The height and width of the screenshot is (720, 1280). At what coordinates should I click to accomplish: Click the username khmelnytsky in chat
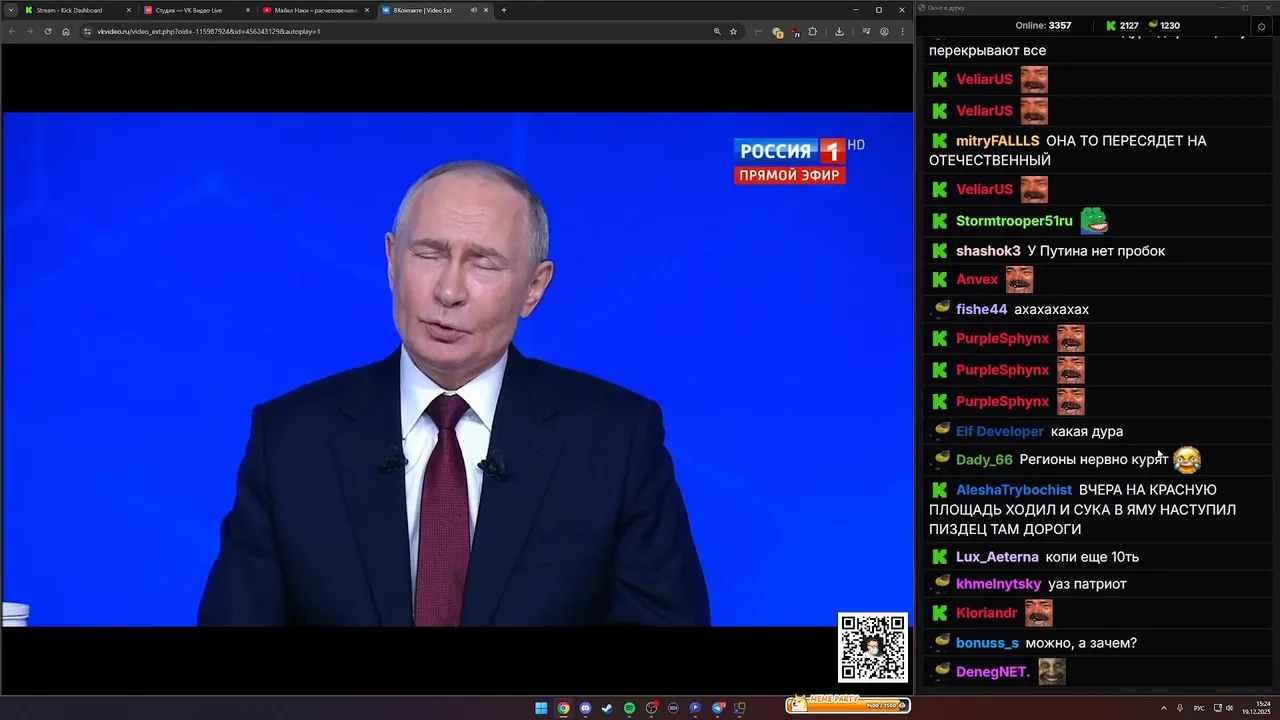[998, 584]
